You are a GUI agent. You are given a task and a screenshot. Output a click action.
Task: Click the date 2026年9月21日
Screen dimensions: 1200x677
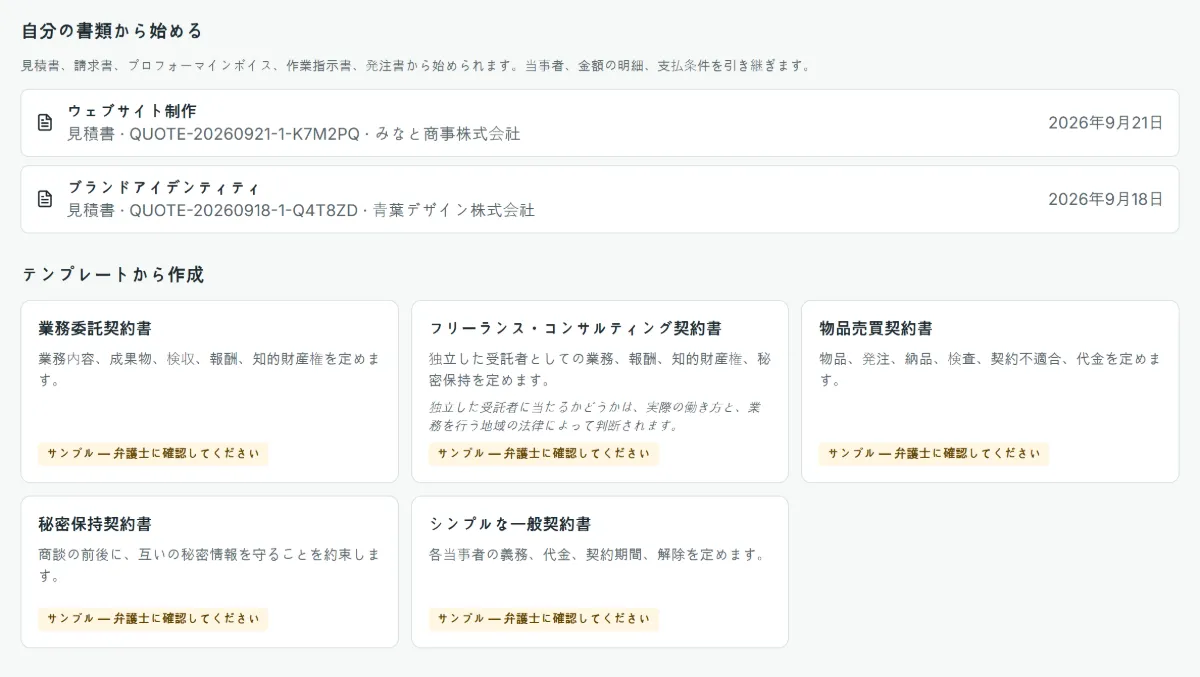1105,123
